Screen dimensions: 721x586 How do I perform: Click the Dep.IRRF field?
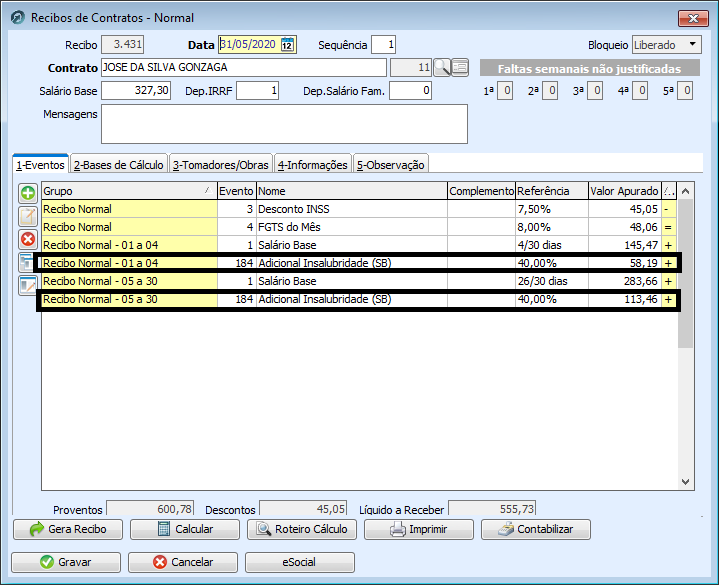[x=258, y=91]
